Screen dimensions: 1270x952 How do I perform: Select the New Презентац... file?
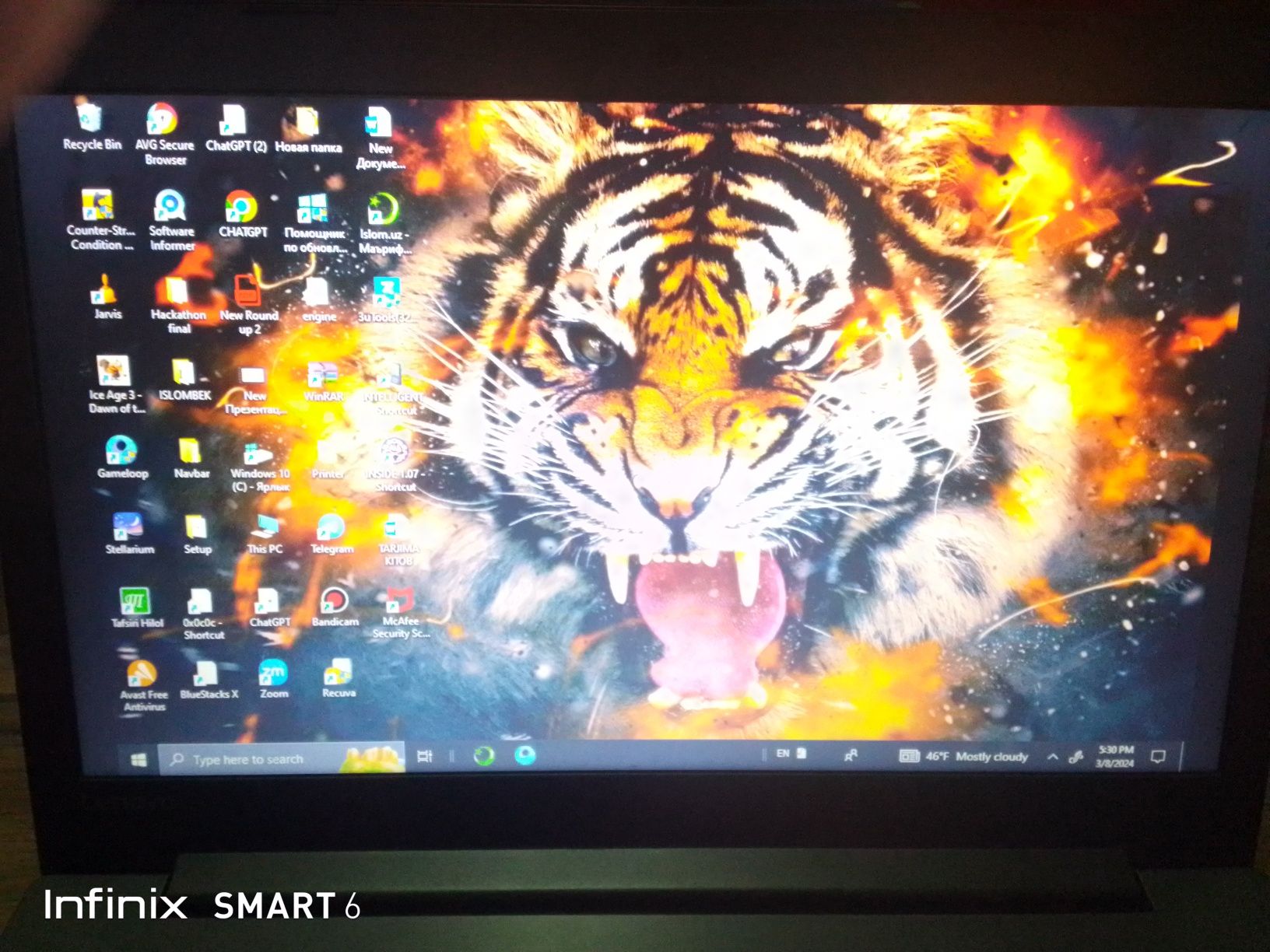pos(254,389)
